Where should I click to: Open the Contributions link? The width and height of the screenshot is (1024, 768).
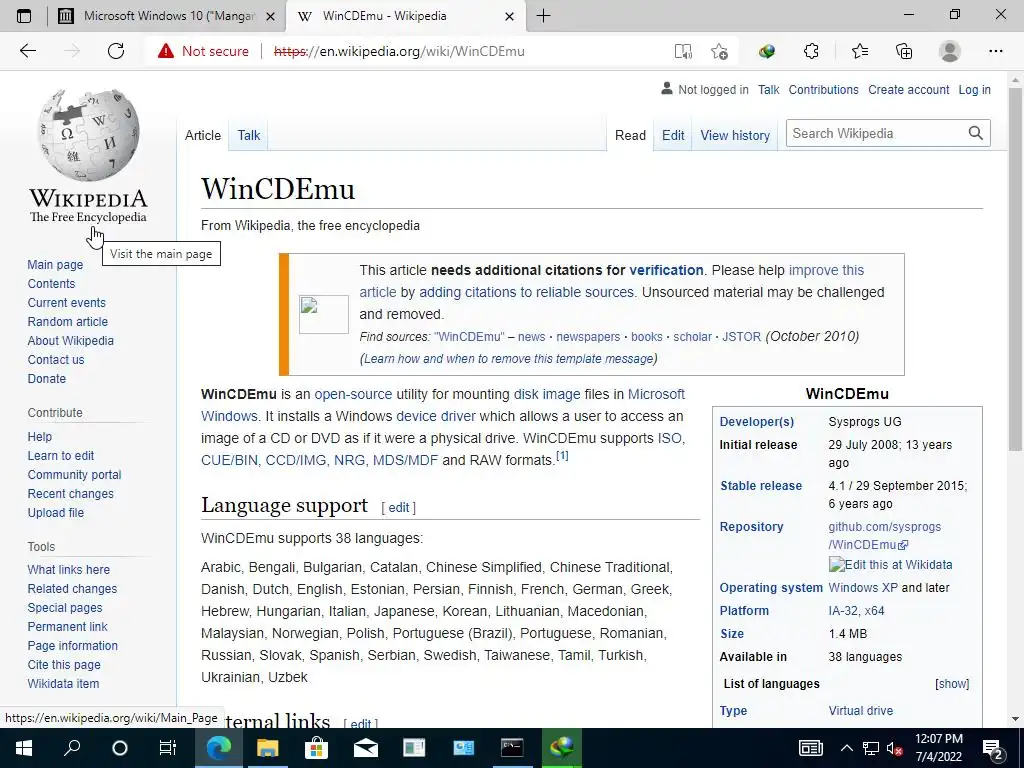(x=824, y=89)
